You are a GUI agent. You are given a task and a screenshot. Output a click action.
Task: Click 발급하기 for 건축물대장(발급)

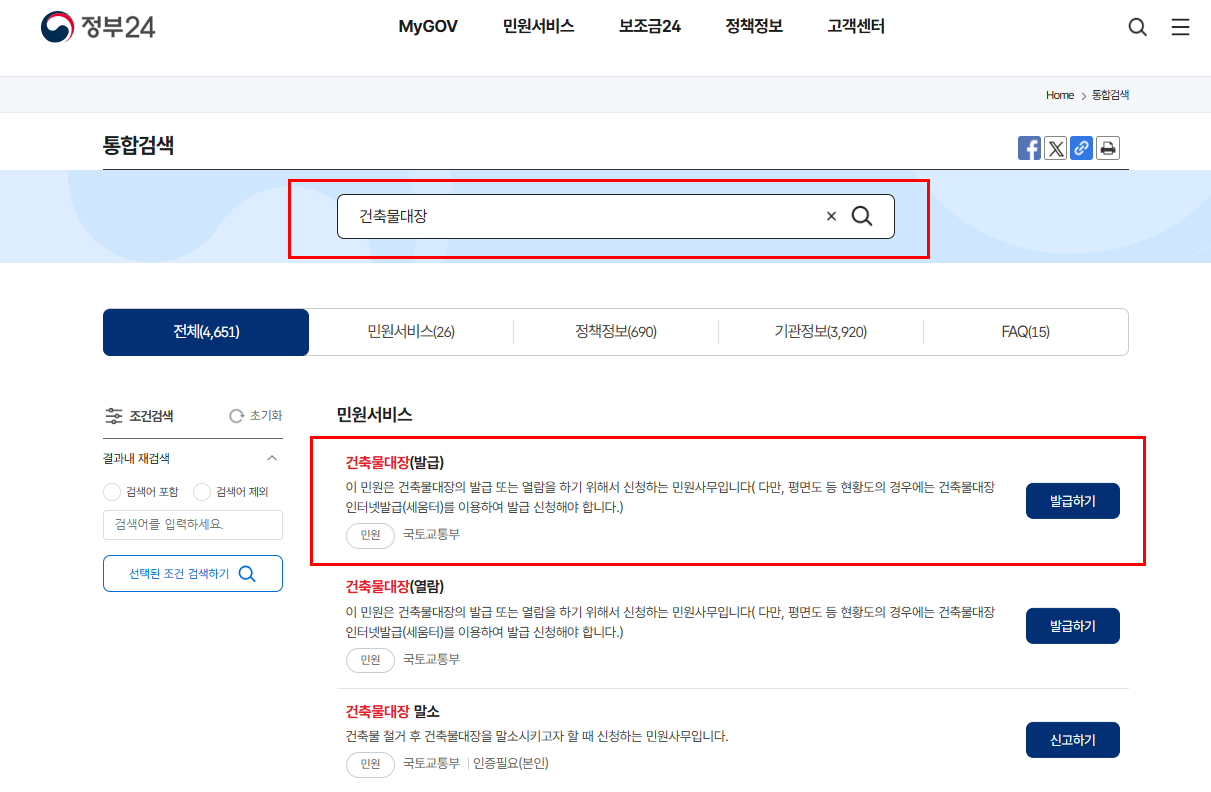(x=1072, y=500)
